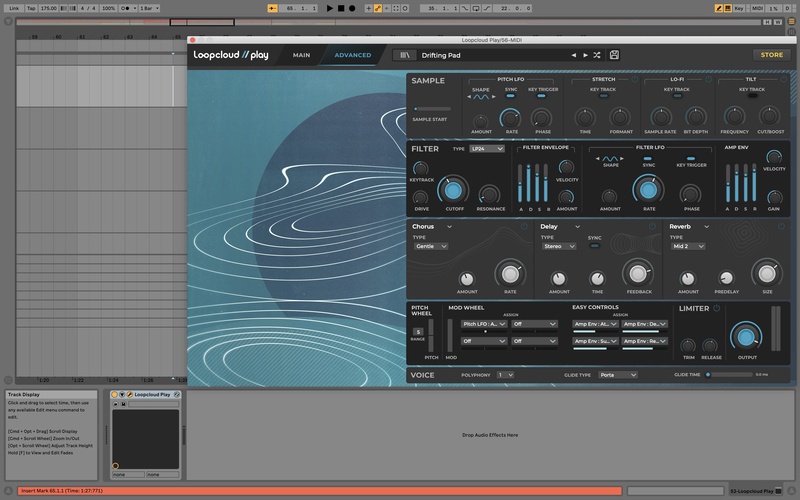Click the Record button in transport bar
This screenshot has height=500, width=800.
(x=352, y=8)
